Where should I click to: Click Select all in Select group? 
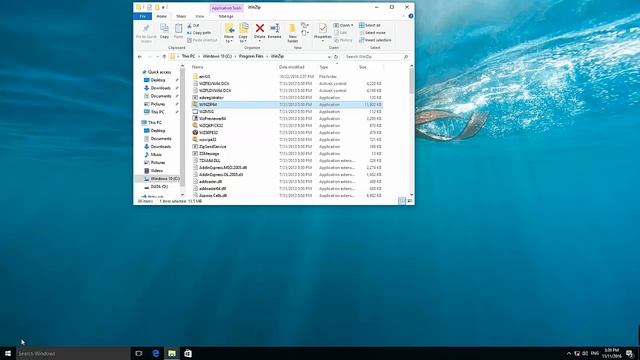pos(370,25)
